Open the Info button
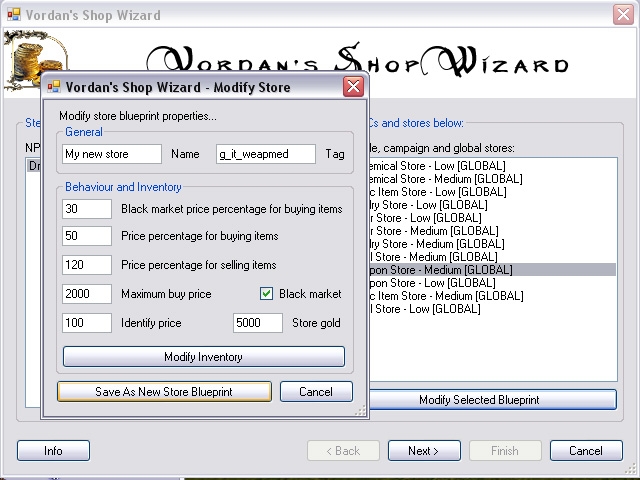 [53, 451]
